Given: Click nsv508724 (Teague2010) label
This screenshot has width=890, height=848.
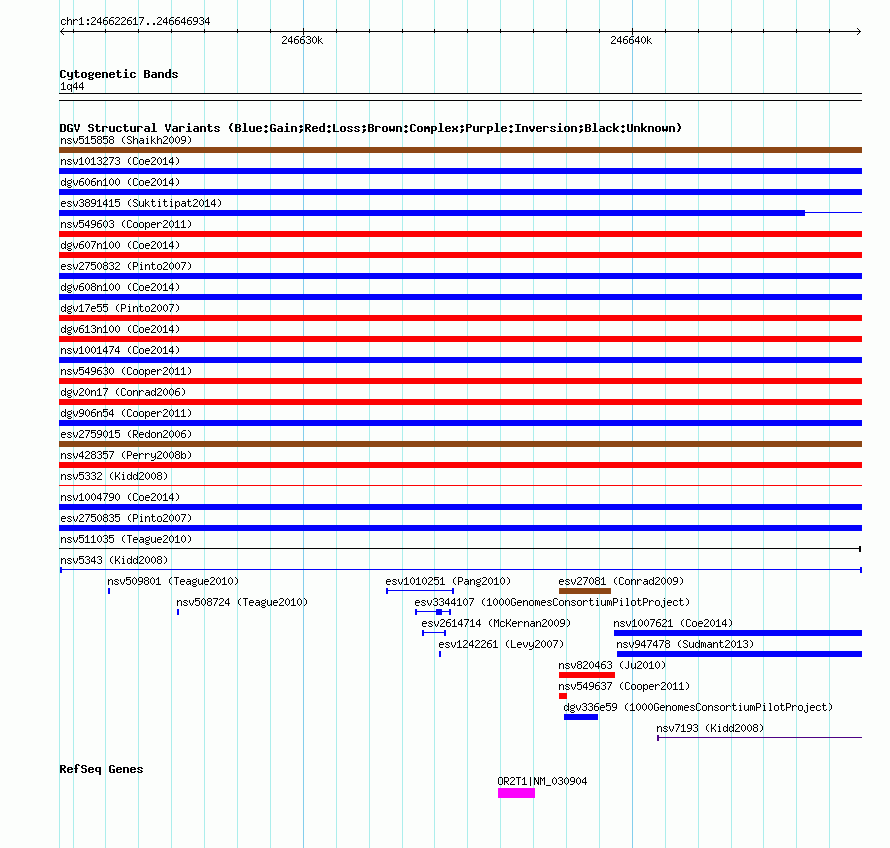Looking at the screenshot, I should point(242,602).
